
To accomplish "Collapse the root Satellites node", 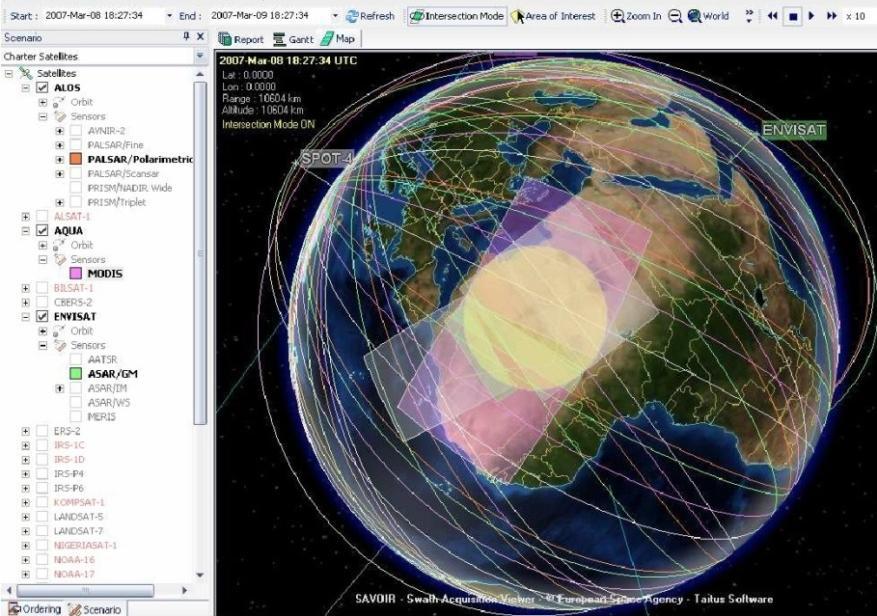I will [9, 73].
